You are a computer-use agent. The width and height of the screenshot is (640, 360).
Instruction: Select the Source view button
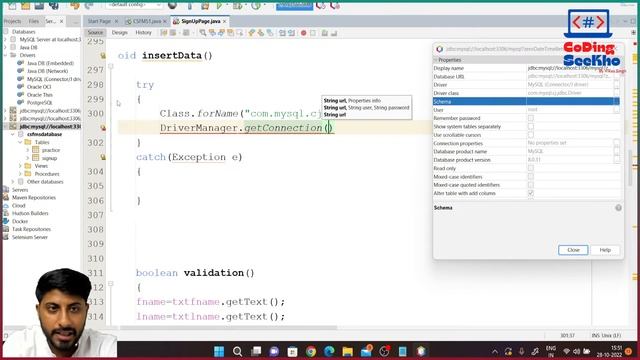[x=95, y=32]
